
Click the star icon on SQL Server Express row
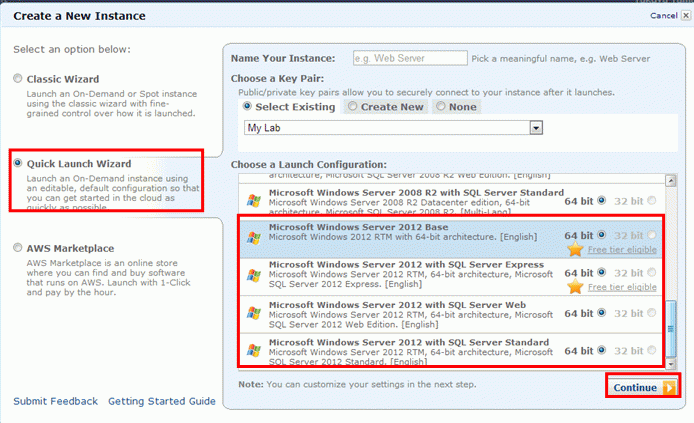575,287
